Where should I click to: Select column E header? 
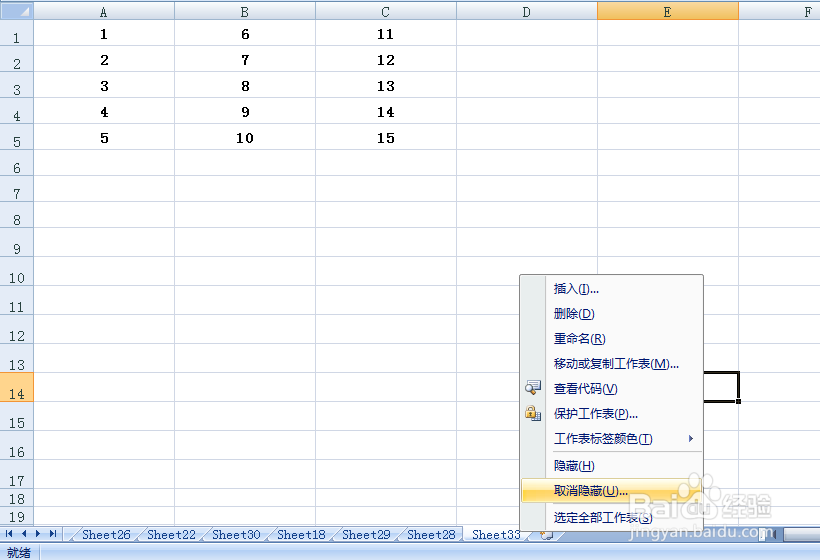pyautogui.click(x=668, y=11)
